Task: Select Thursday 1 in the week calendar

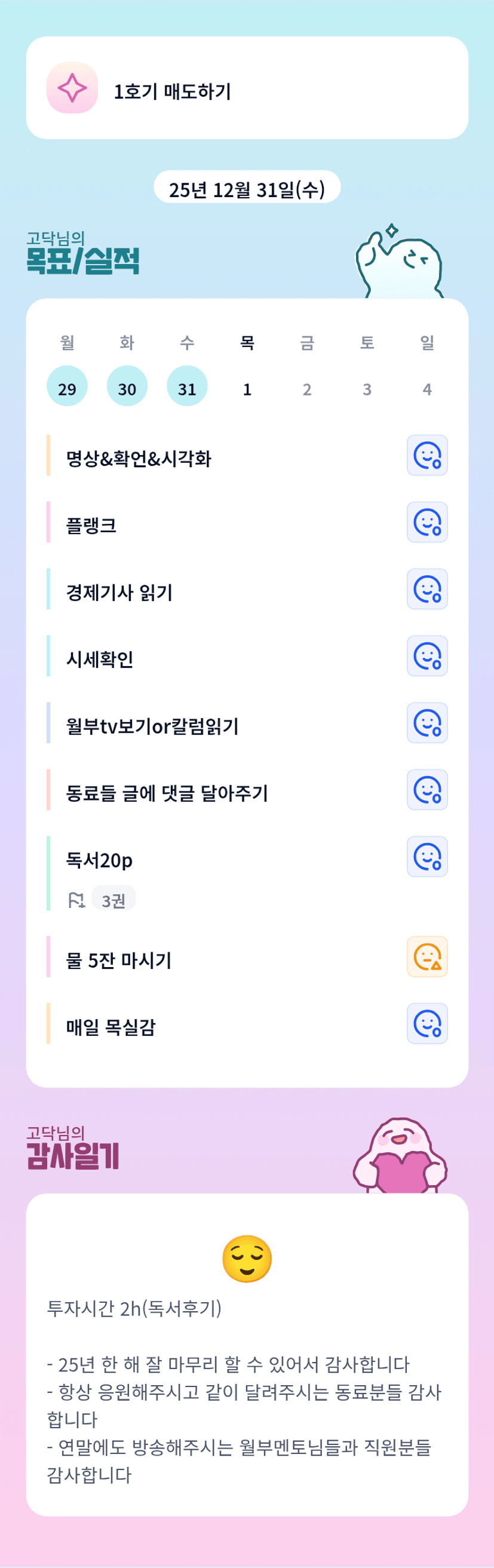Action: click(247, 388)
